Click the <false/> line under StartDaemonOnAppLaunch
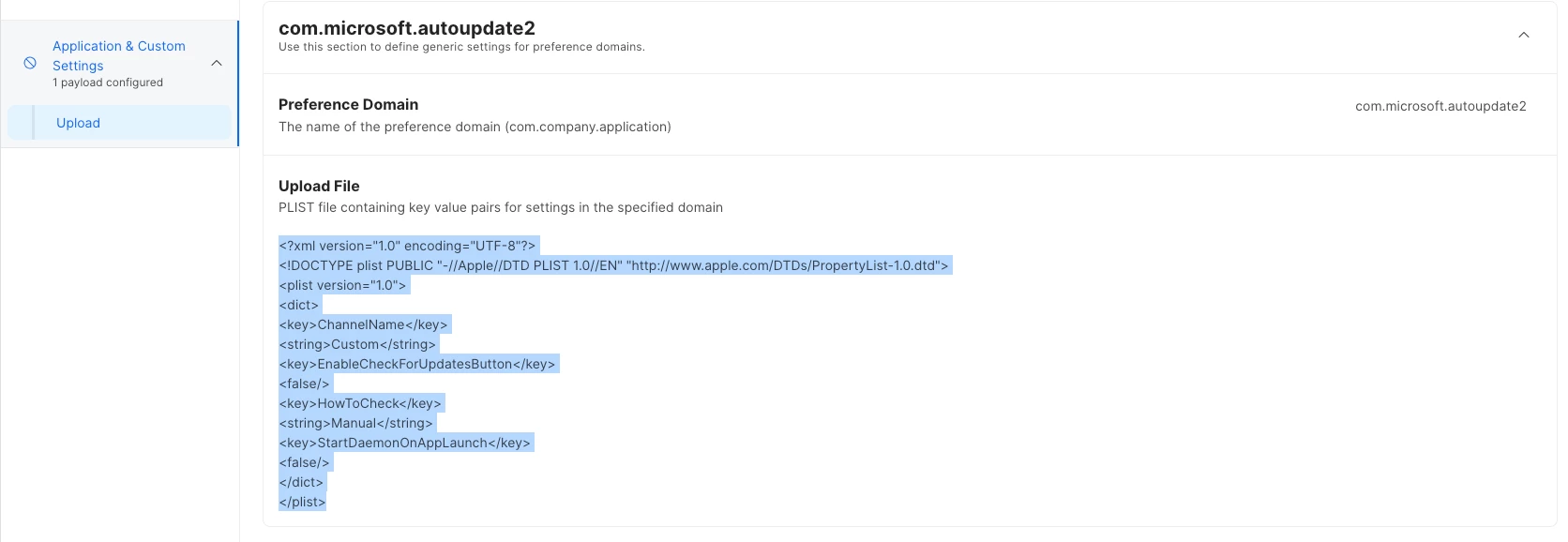1568x542 pixels. (x=305, y=462)
